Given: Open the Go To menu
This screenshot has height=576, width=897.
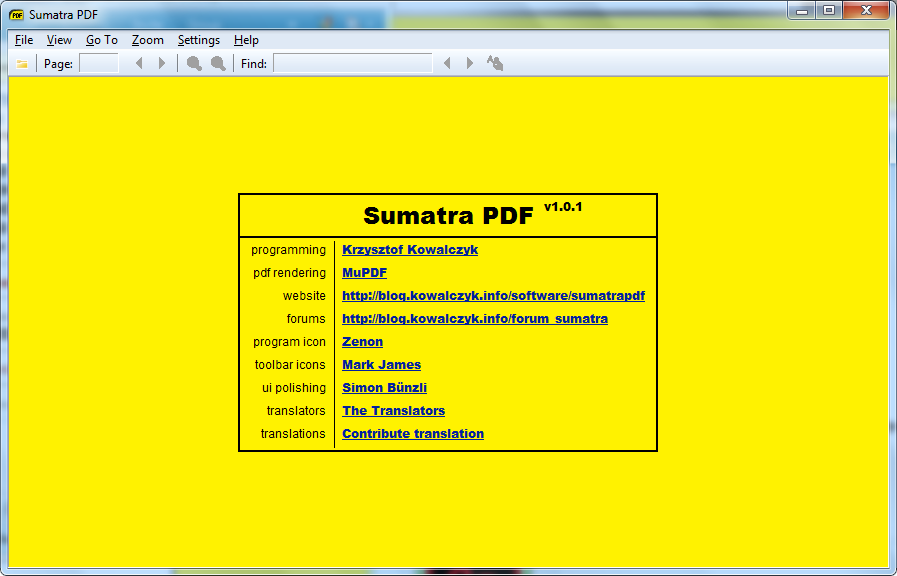Looking at the screenshot, I should (102, 40).
